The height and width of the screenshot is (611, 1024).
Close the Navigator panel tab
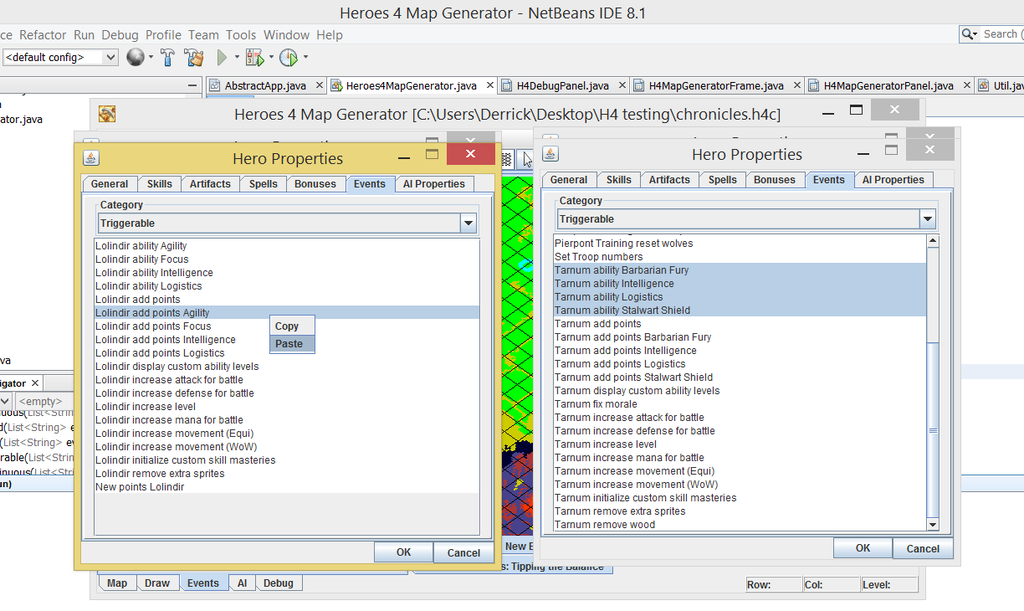point(35,383)
